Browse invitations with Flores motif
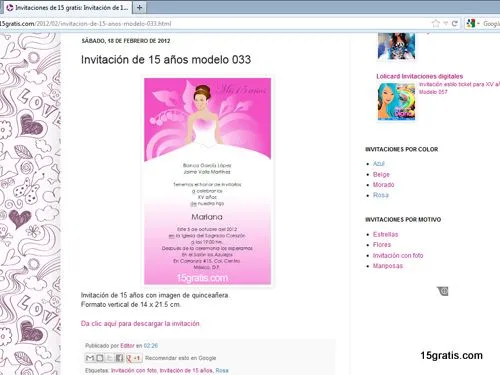The image size is (500, 375). (382, 245)
